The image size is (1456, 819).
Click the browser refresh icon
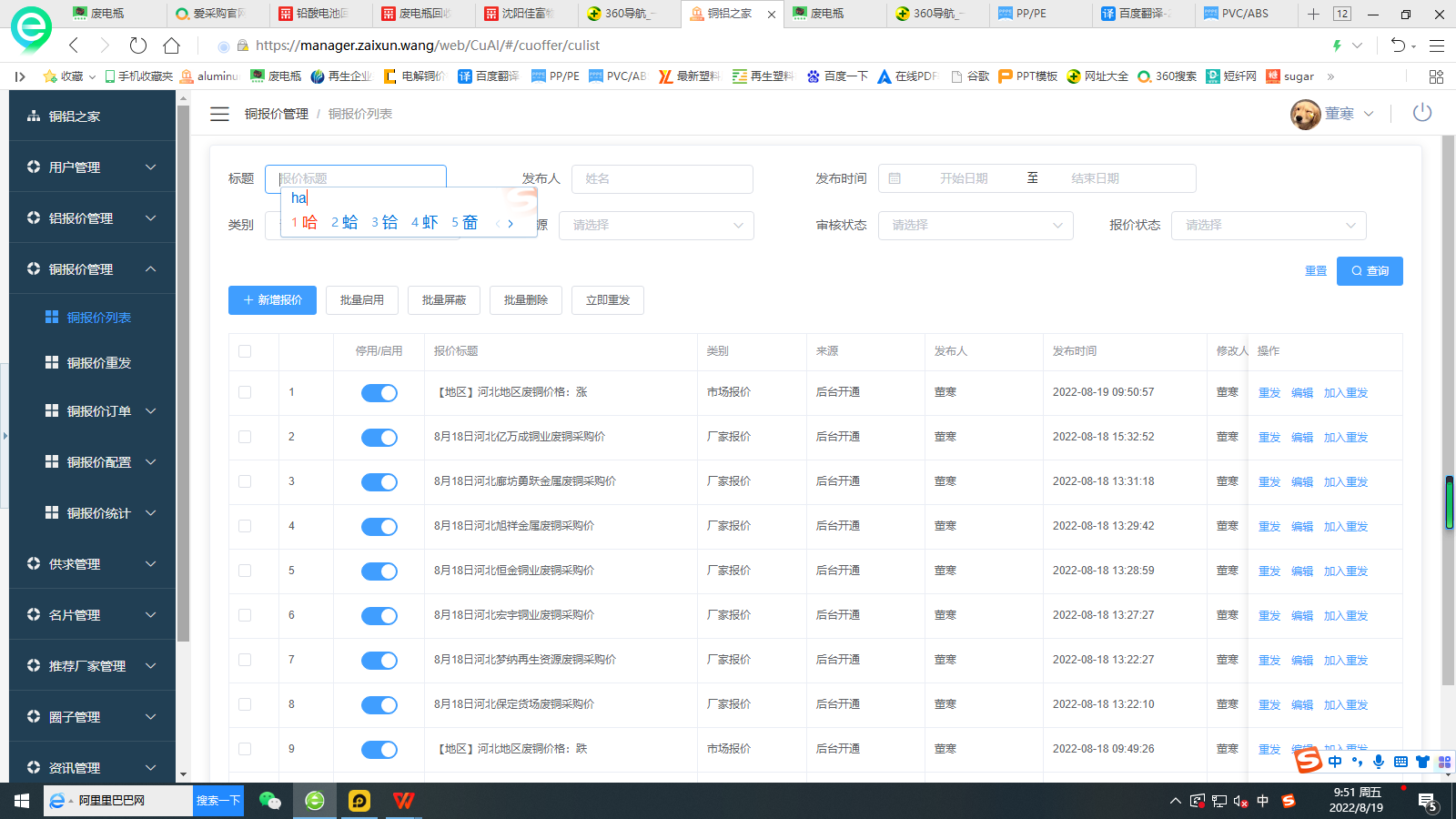point(138,45)
